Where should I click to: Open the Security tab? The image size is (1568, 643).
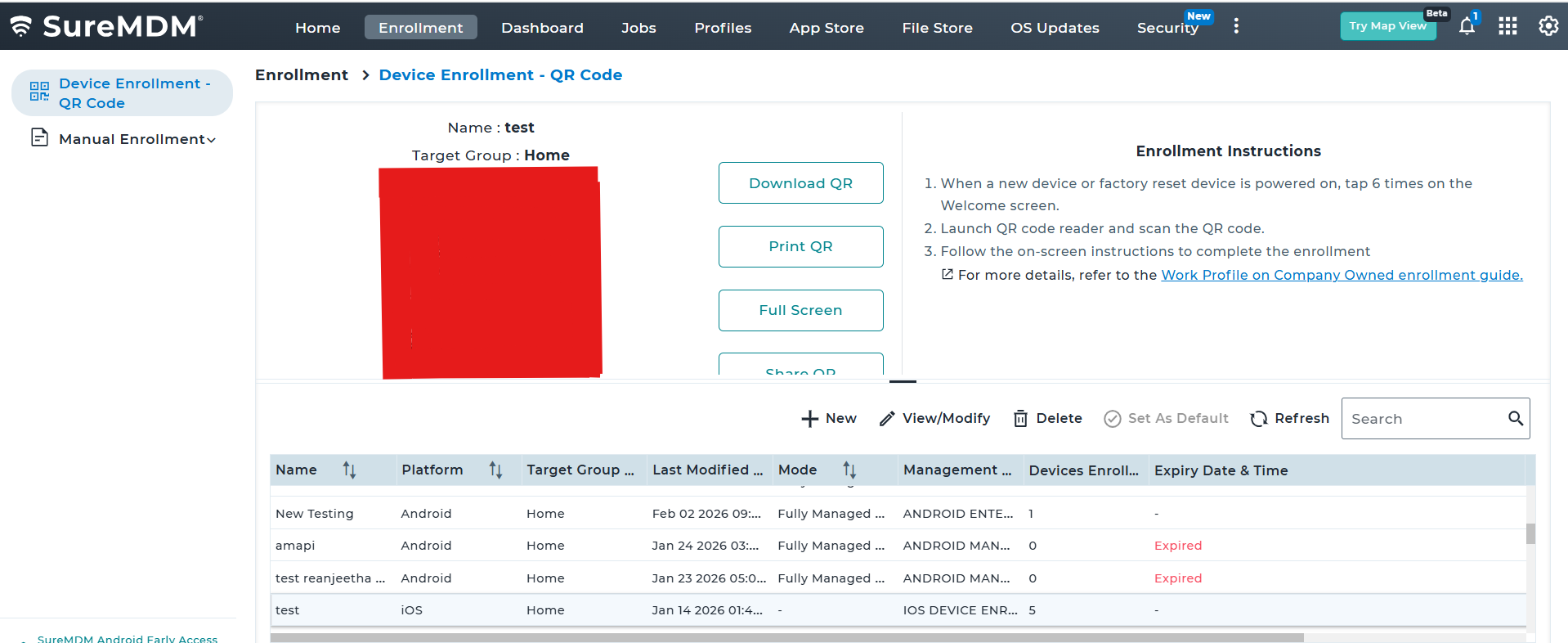tap(1167, 27)
